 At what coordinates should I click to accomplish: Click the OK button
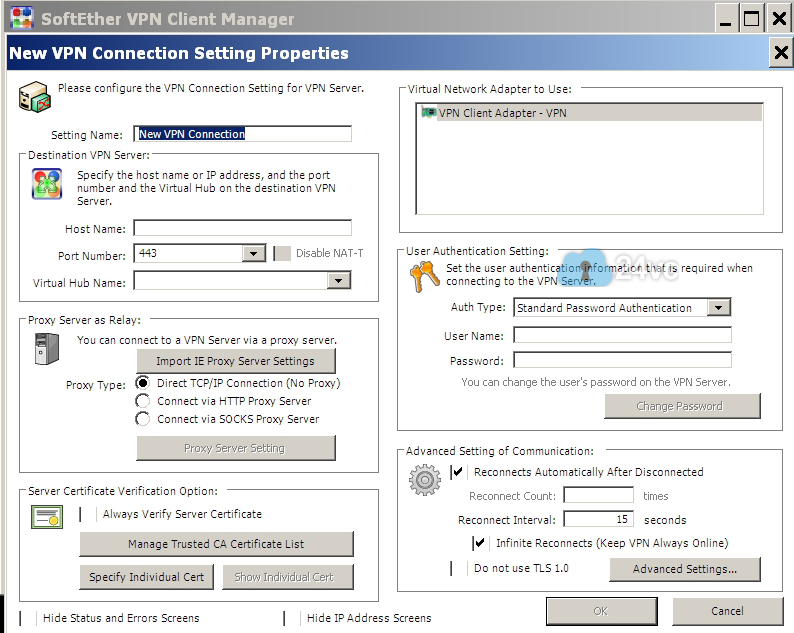602,611
